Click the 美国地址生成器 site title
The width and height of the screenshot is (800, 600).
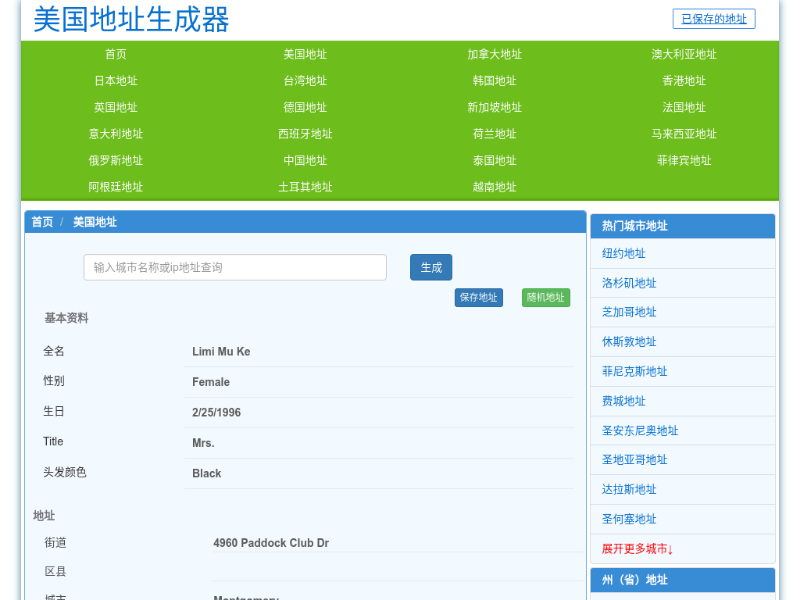(131, 20)
